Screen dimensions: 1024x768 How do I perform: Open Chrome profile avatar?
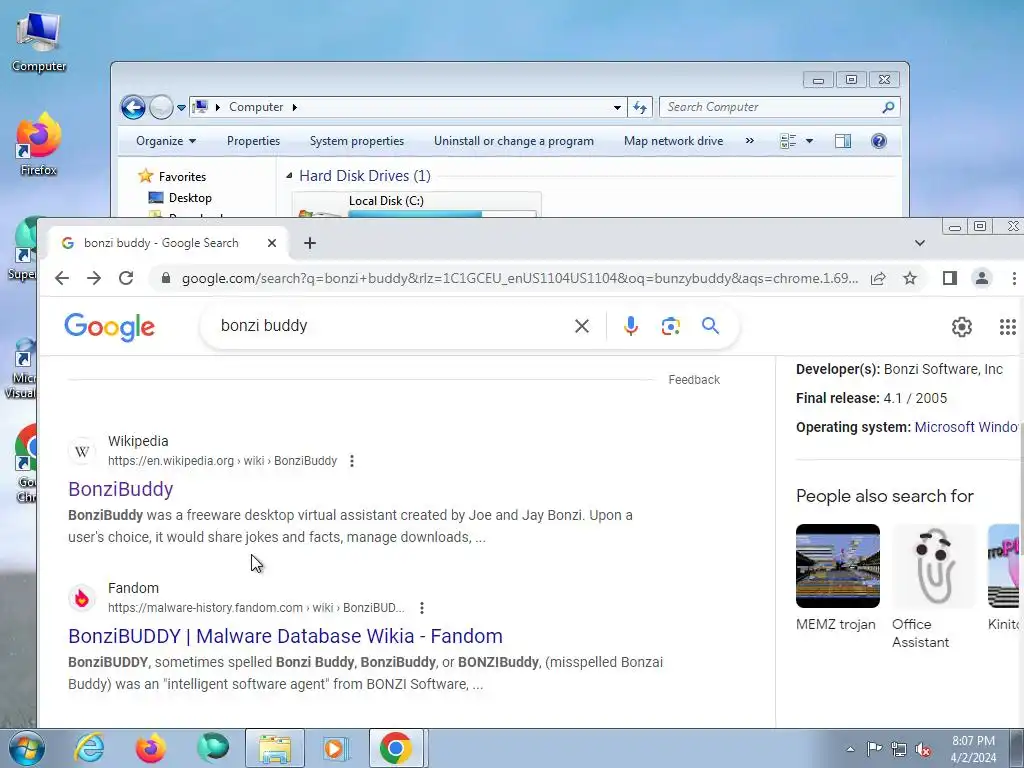(982, 279)
